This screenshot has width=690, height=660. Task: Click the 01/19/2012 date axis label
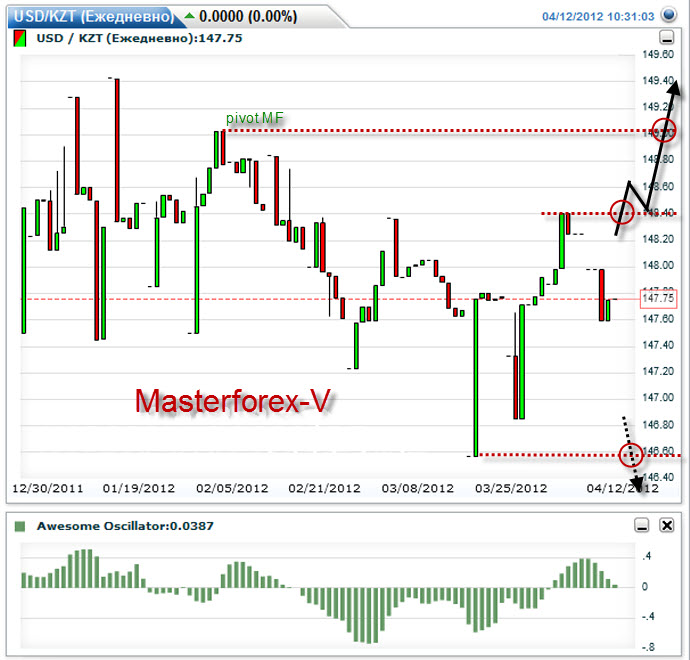(x=139, y=488)
